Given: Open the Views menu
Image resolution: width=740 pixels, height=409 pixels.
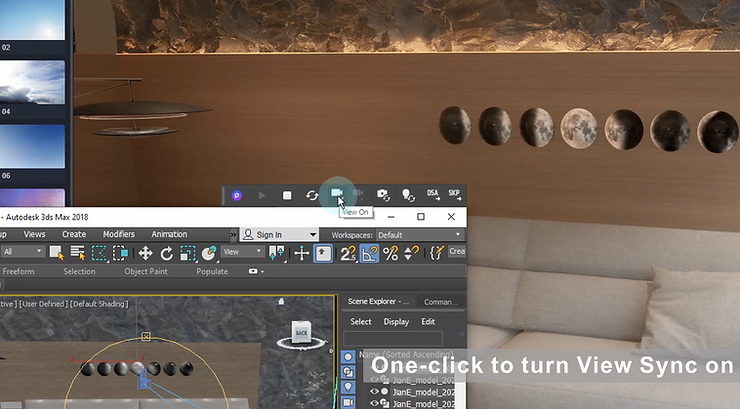Looking at the screenshot, I should coord(34,234).
